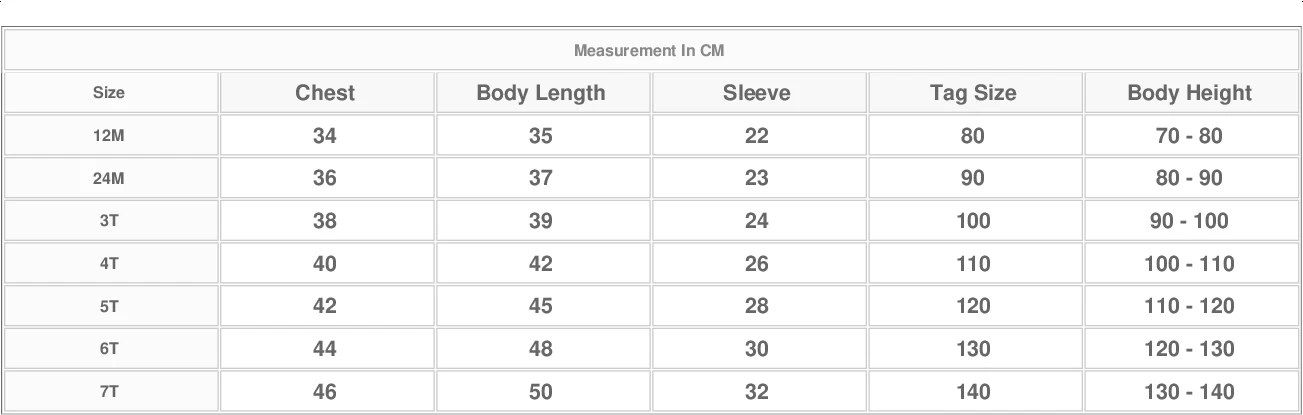1303x415 pixels.
Task: Select the sleeve value 26 cell
Action: pos(757,264)
